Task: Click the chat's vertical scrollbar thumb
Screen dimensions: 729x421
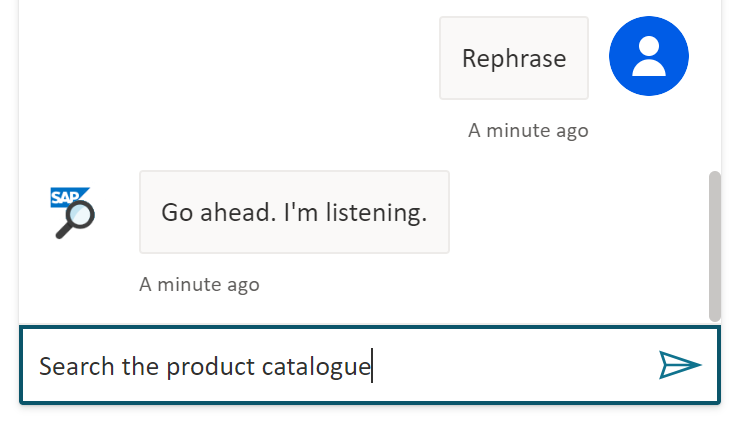Action: (714, 245)
